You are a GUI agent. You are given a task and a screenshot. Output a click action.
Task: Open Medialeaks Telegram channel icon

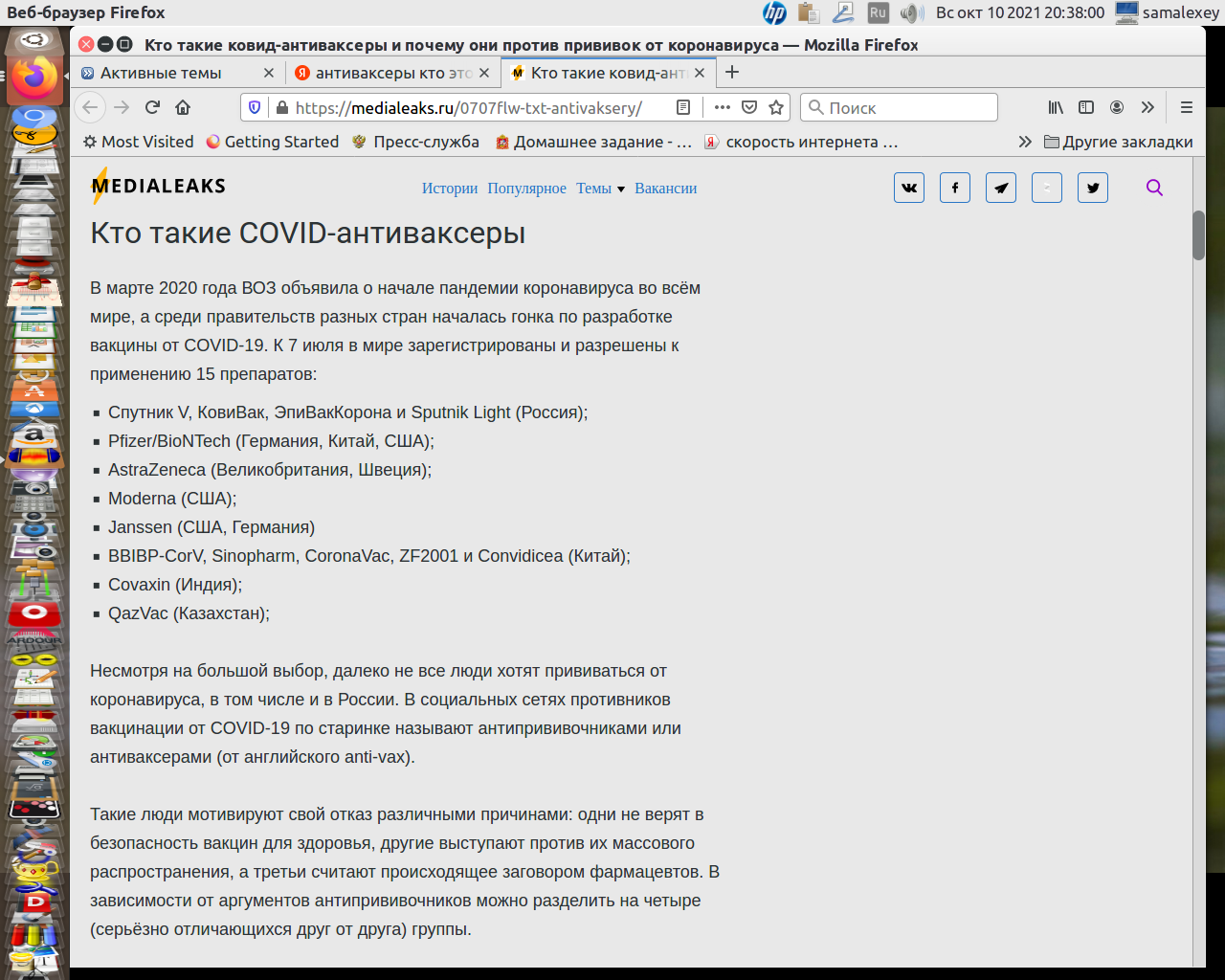click(1001, 188)
